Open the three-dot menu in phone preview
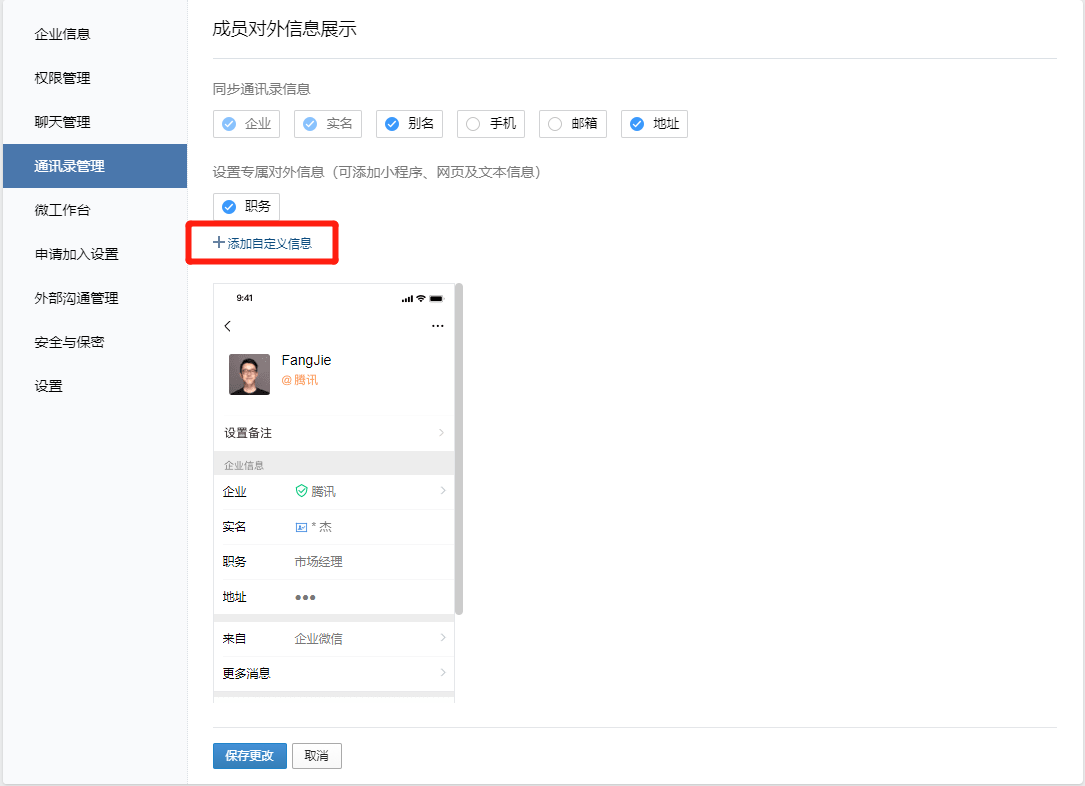Image resolution: width=1085 pixels, height=786 pixels. (437, 326)
